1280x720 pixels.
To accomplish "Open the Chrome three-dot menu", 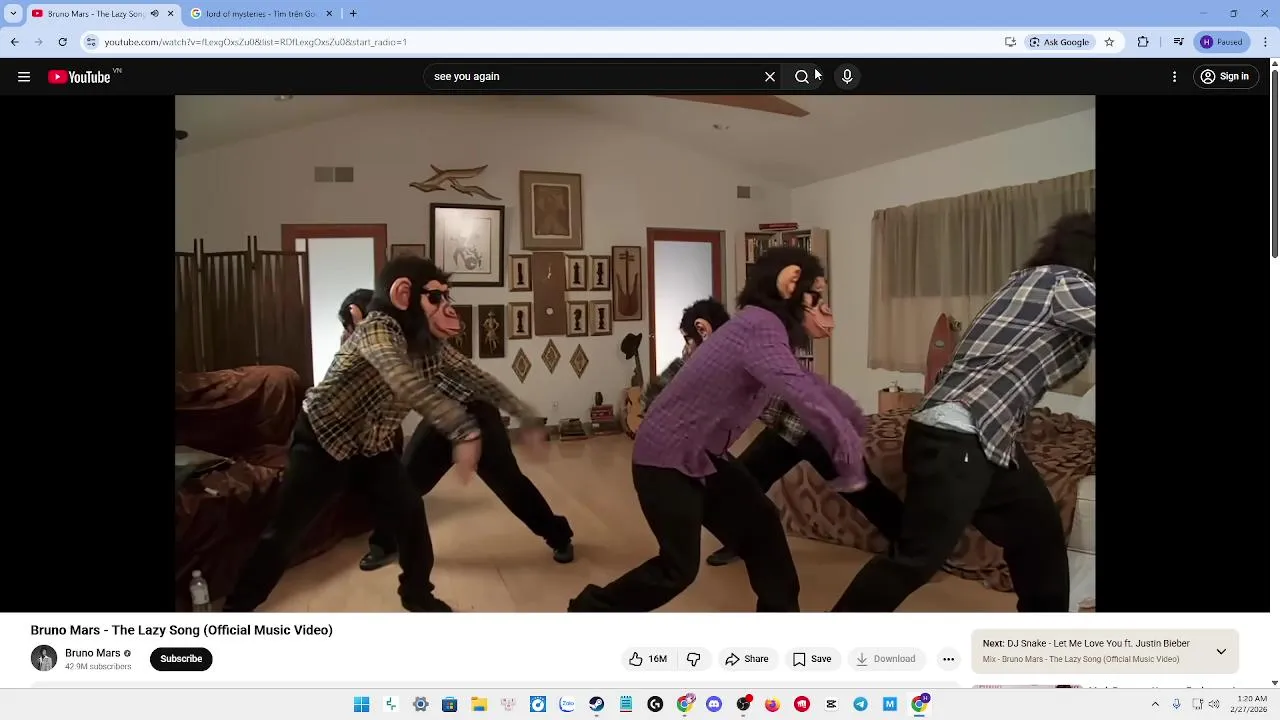I will 1265,42.
